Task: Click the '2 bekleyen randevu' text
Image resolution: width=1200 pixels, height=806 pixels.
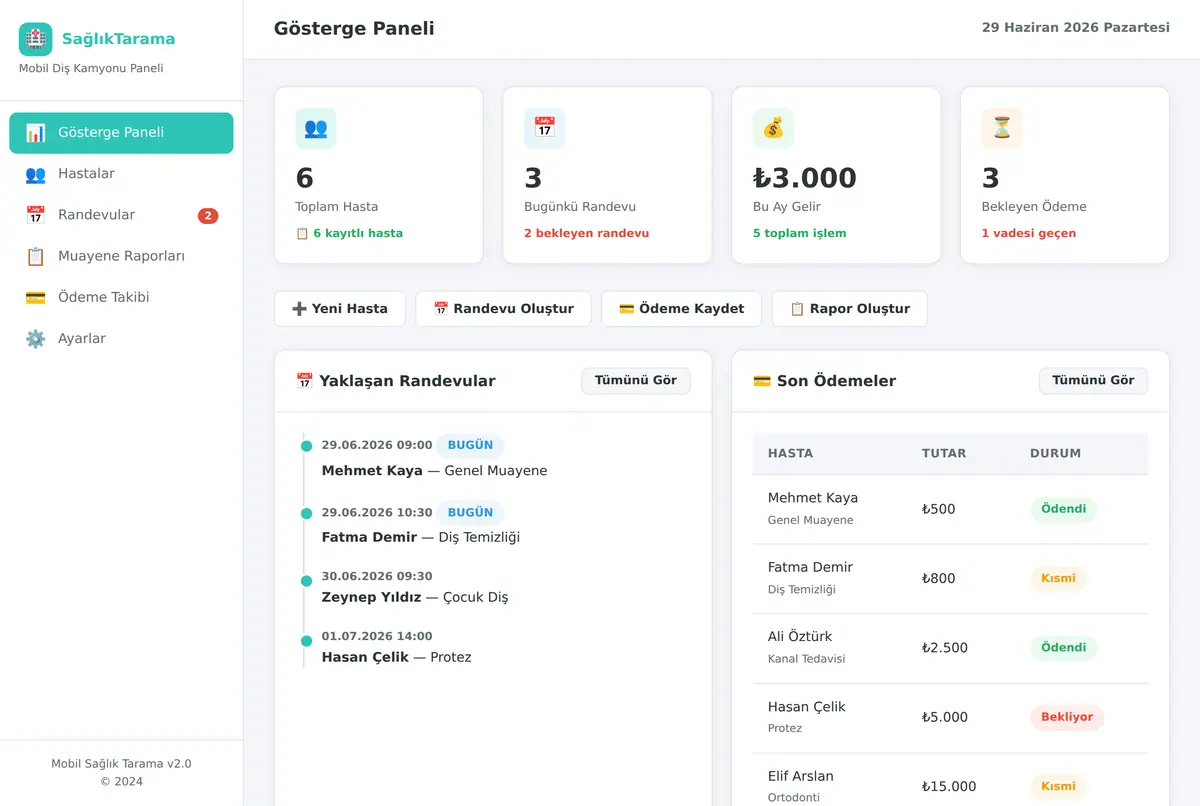Action: [587, 234]
